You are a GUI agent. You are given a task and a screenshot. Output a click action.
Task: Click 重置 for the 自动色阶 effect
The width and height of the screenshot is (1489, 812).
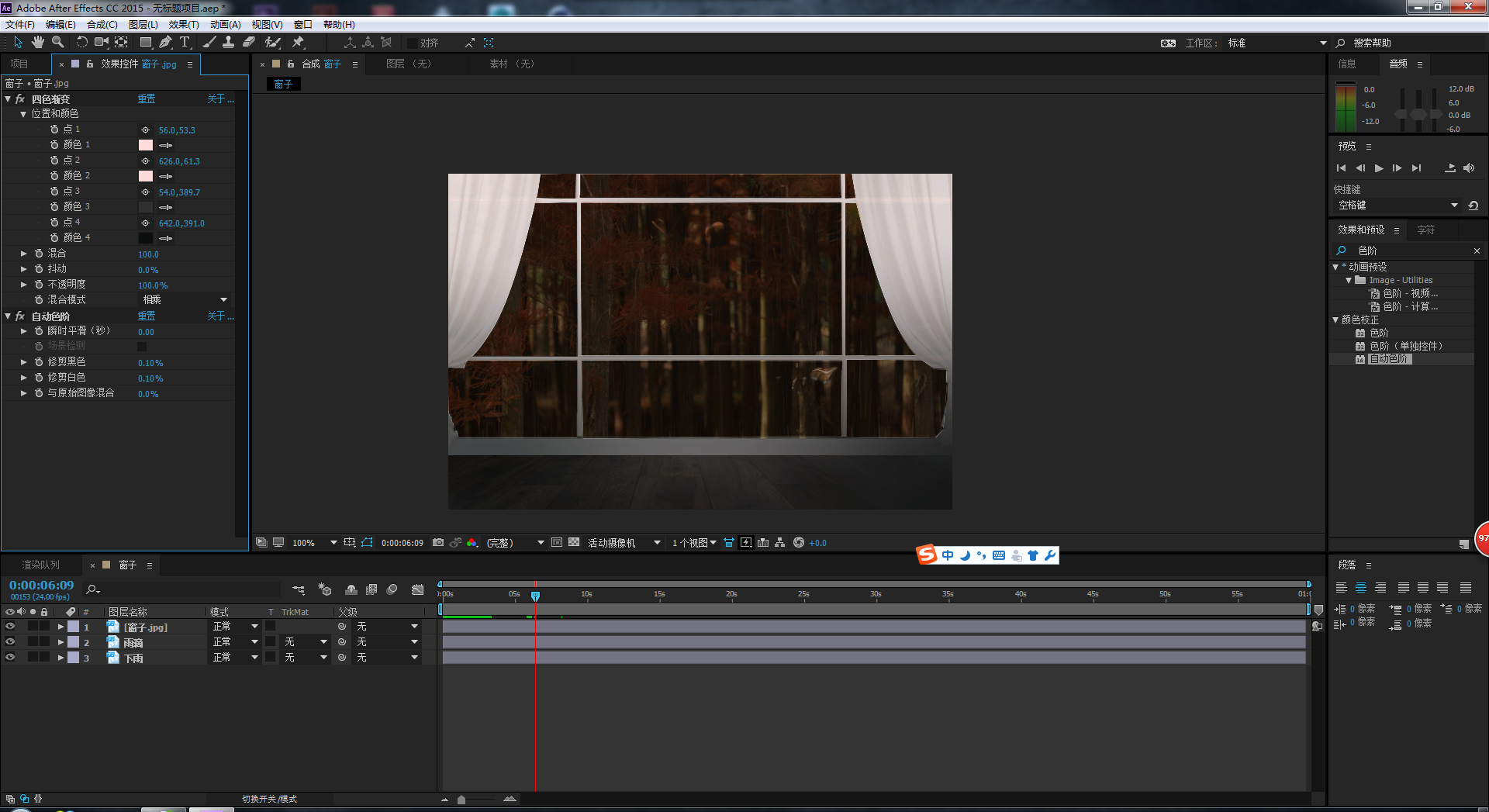point(147,316)
